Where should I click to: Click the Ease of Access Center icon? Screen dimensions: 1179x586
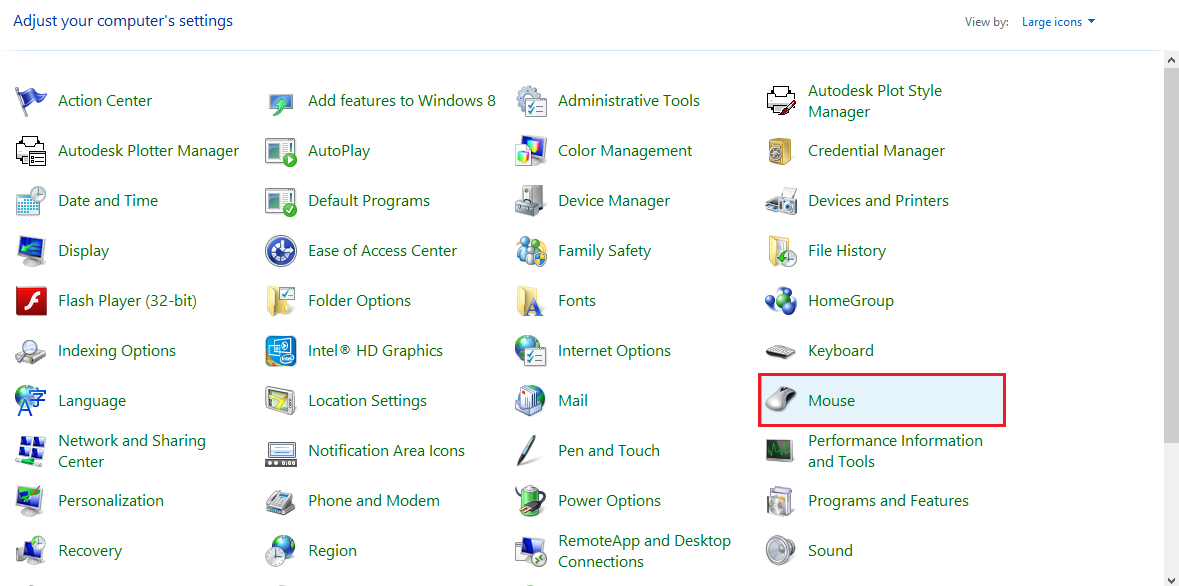281,251
